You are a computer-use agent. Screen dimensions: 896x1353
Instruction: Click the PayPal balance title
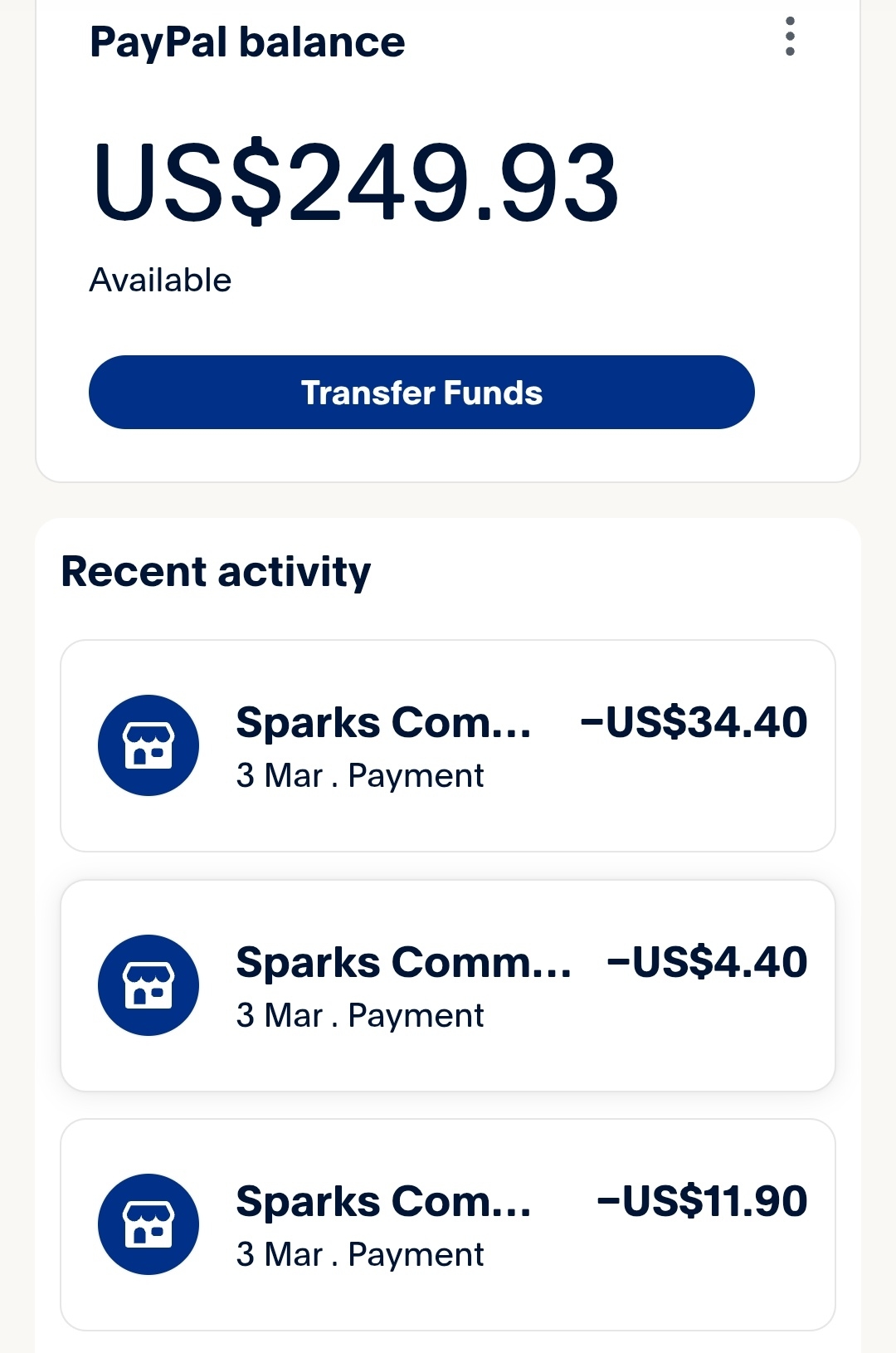click(247, 42)
